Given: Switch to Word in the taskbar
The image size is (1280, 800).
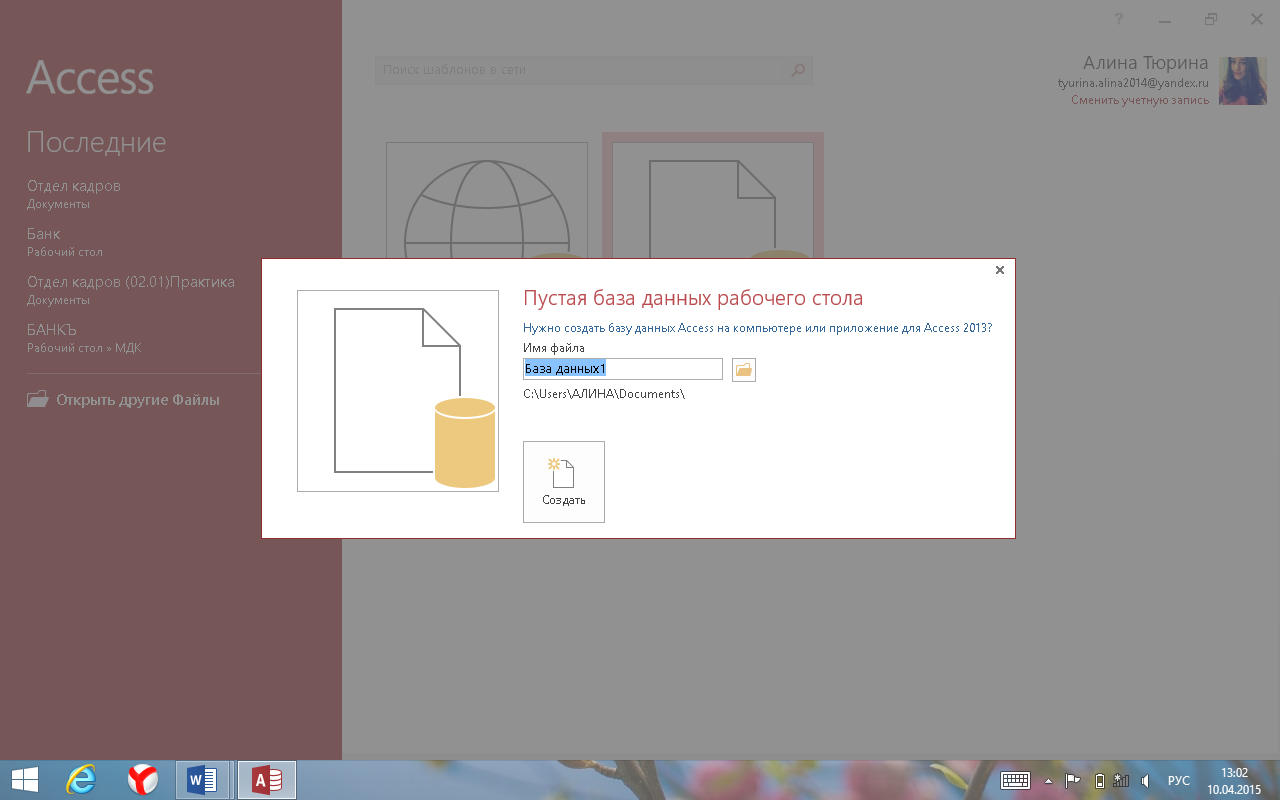Looking at the screenshot, I should tap(203, 780).
